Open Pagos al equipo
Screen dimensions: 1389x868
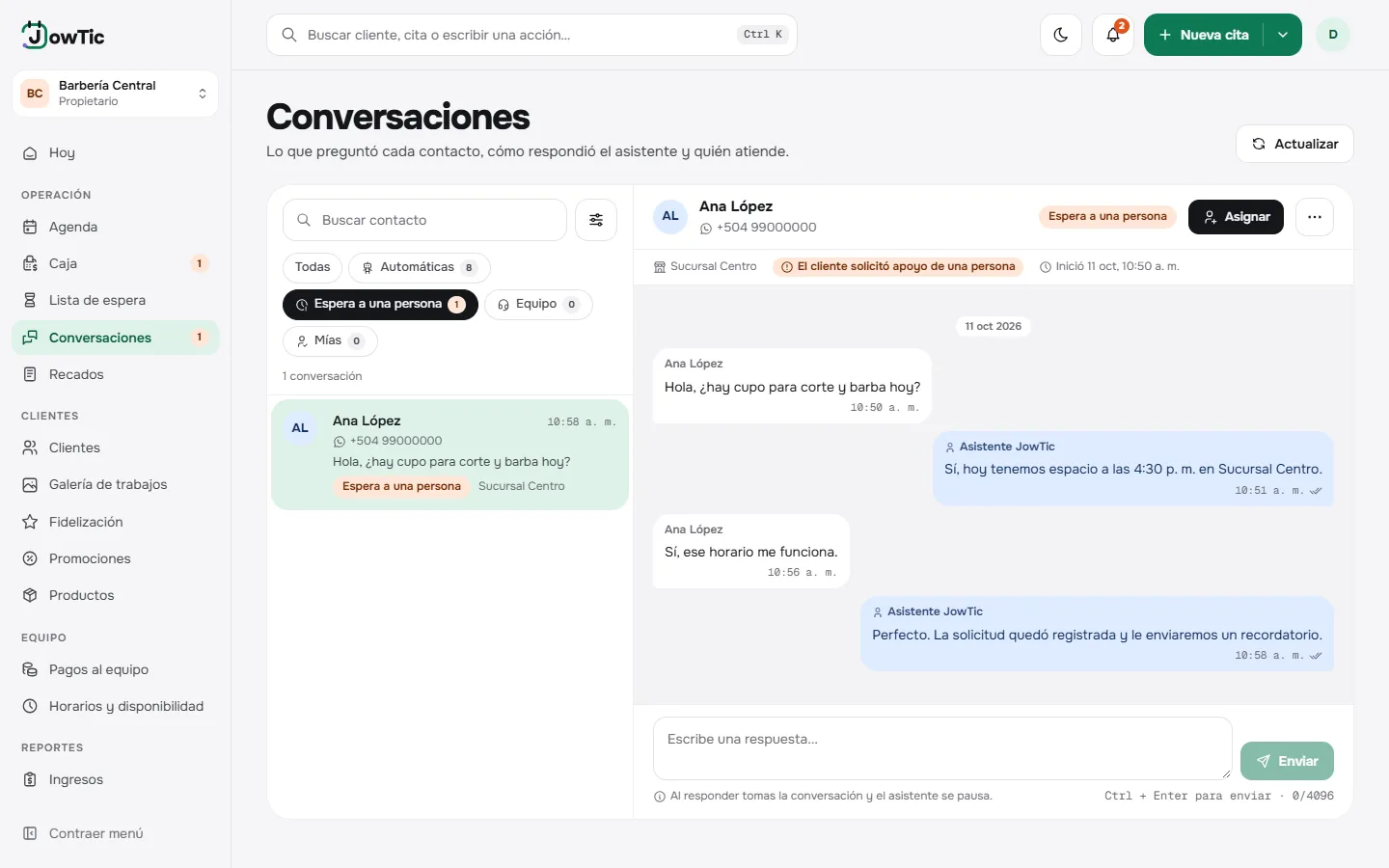point(115,669)
